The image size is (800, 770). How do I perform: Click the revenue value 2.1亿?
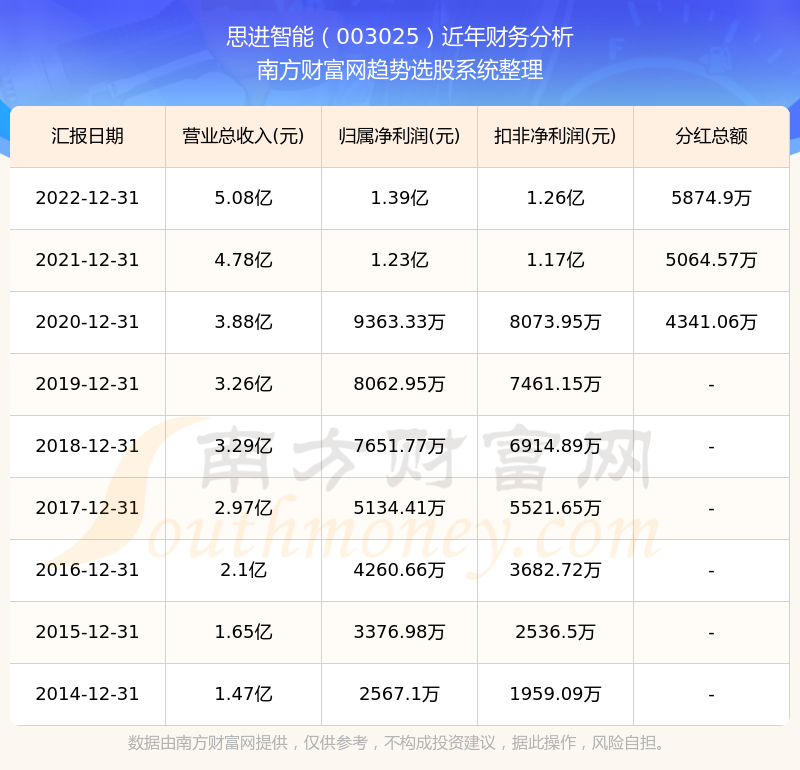click(243, 570)
